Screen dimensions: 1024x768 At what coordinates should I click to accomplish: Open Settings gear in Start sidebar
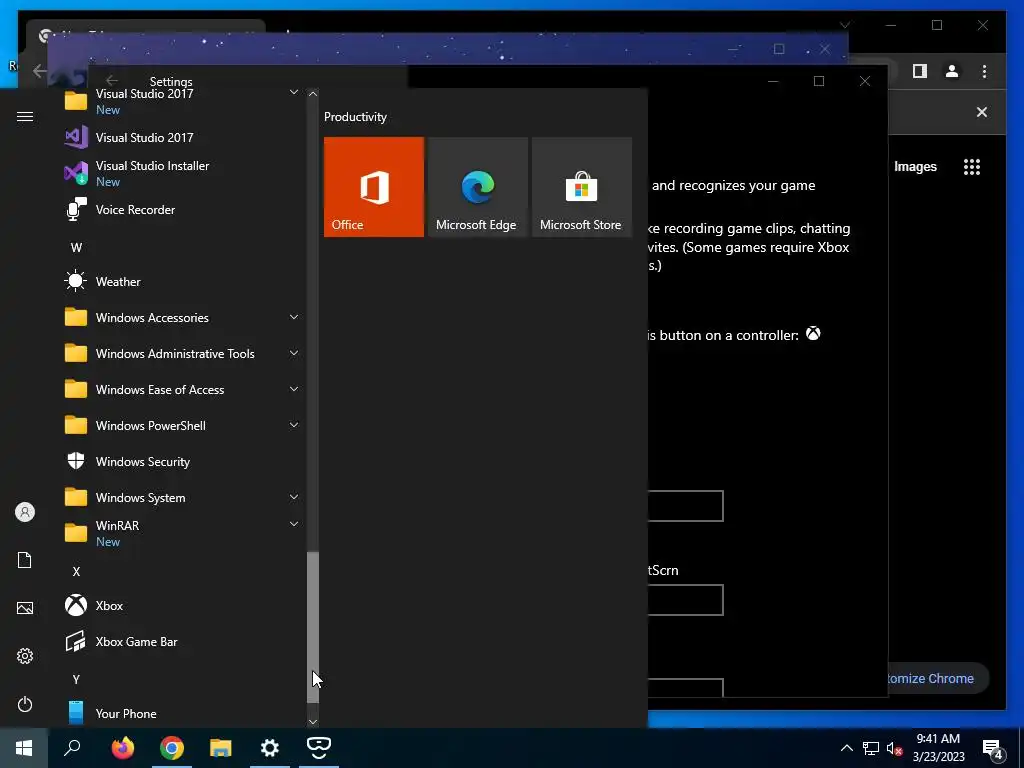25,656
